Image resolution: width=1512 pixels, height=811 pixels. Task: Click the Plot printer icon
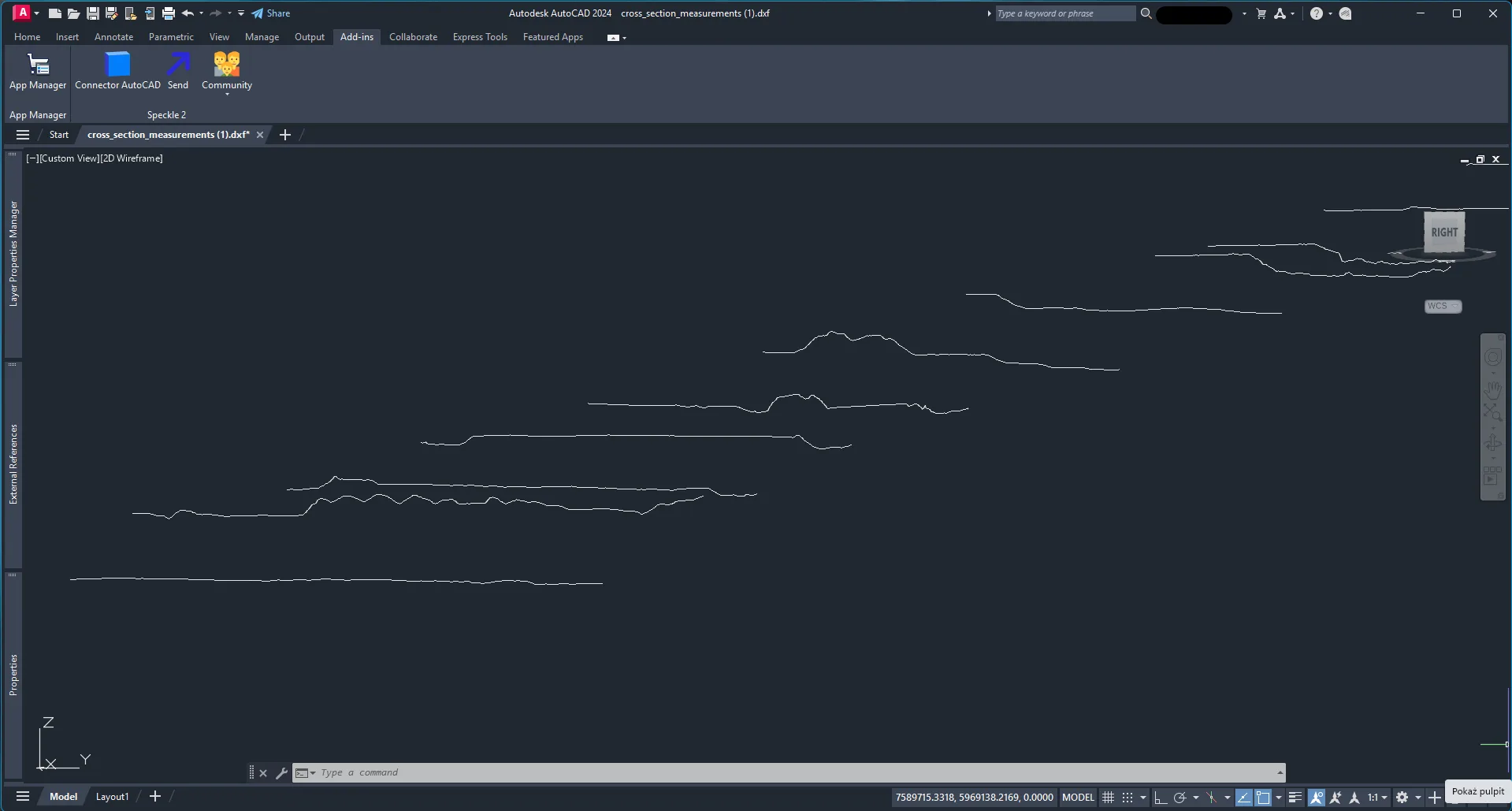tap(168, 13)
